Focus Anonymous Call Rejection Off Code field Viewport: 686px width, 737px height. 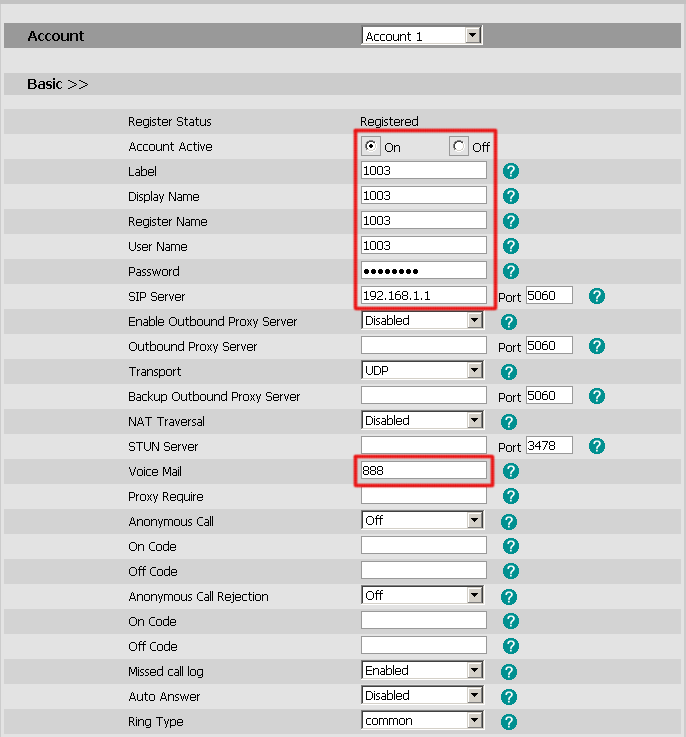424,645
